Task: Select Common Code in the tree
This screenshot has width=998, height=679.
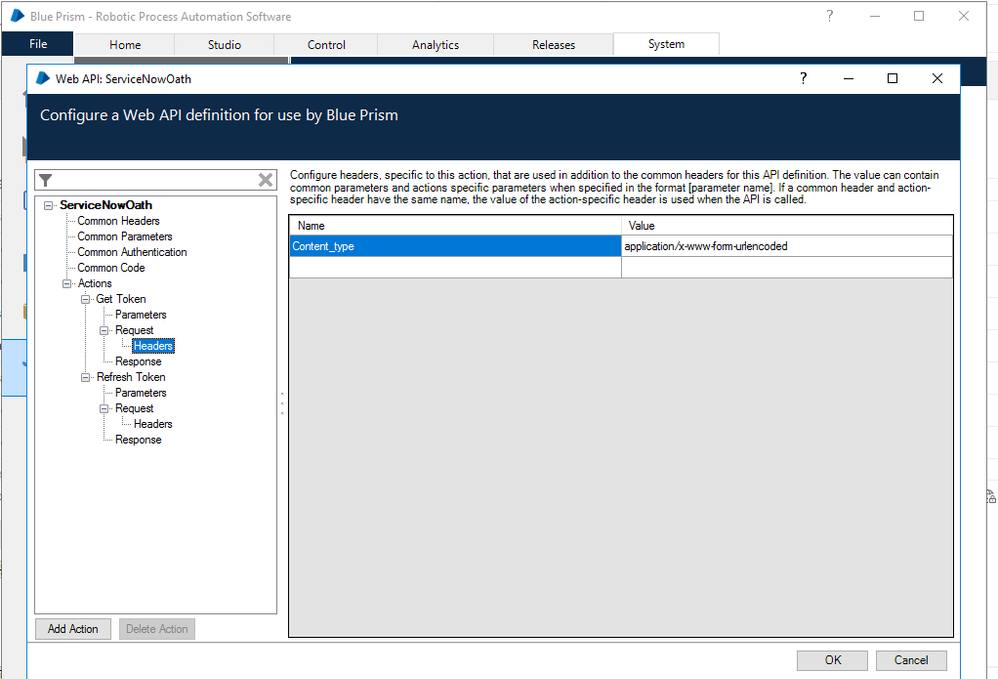Action: click(x=111, y=268)
